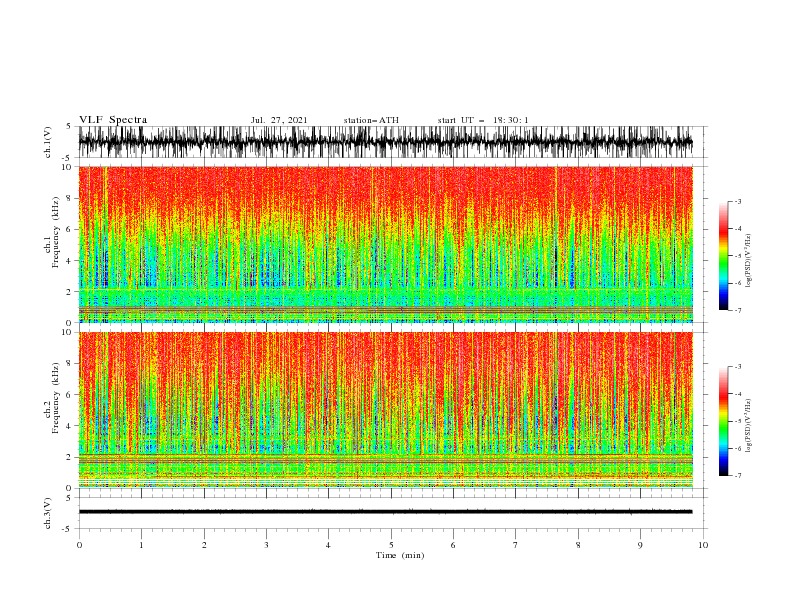Click time axis tick label '0'
792x612 pixels.
click(79, 545)
